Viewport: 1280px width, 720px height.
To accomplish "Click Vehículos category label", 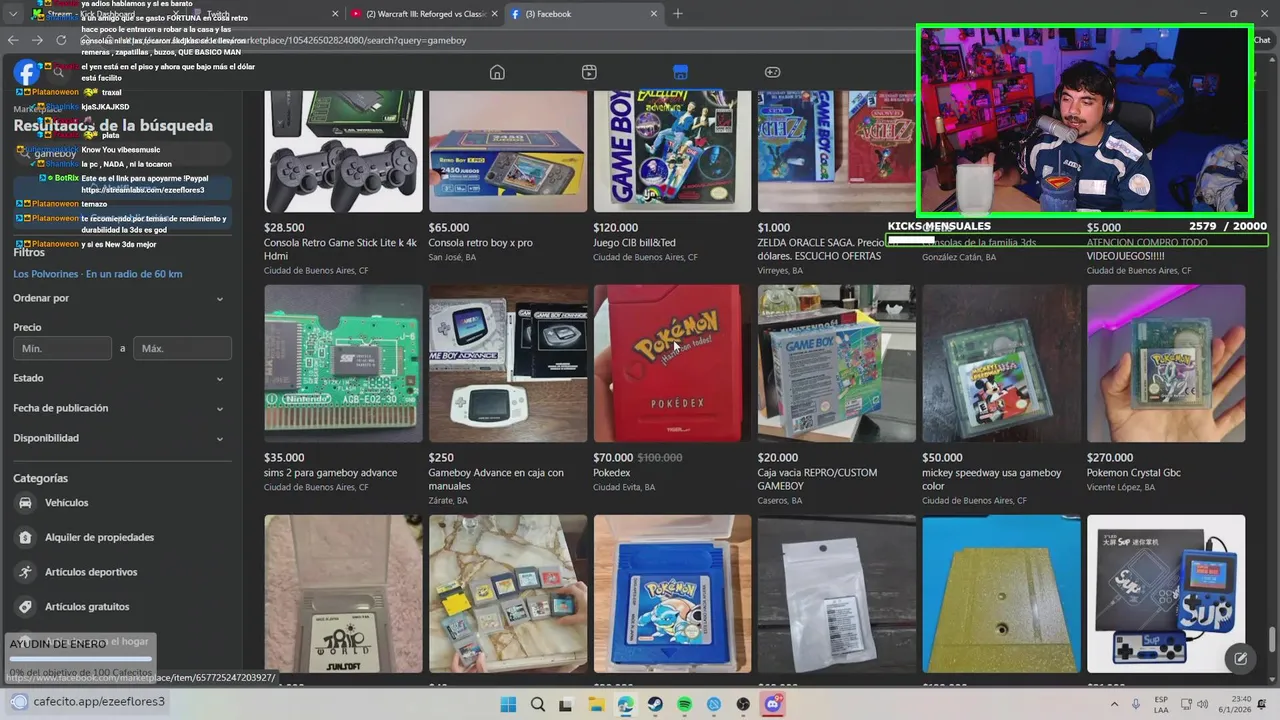I will click(66, 503).
